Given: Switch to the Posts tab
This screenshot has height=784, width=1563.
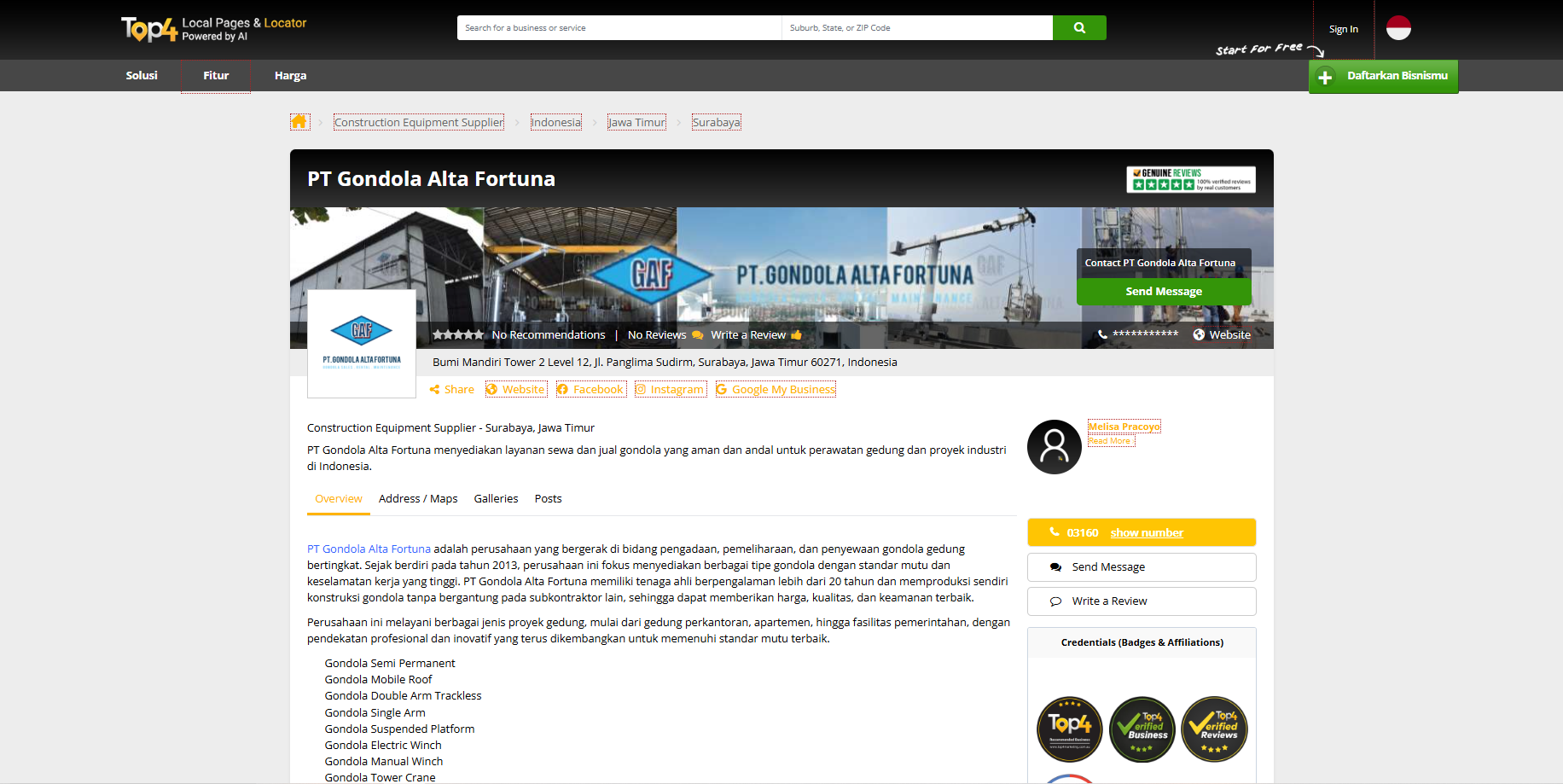Looking at the screenshot, I should 548,499.
